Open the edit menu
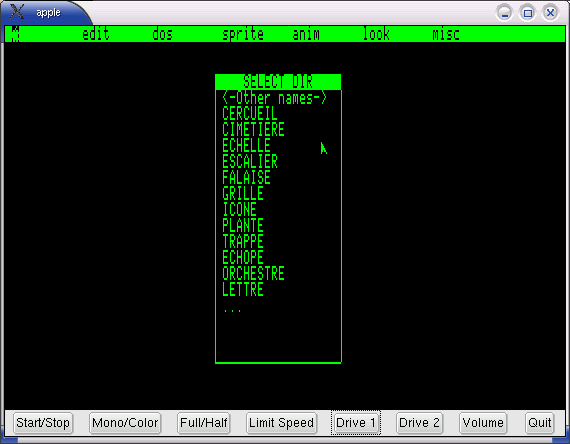The width and height of the screenshot is (570, 444). click(96, 34)
